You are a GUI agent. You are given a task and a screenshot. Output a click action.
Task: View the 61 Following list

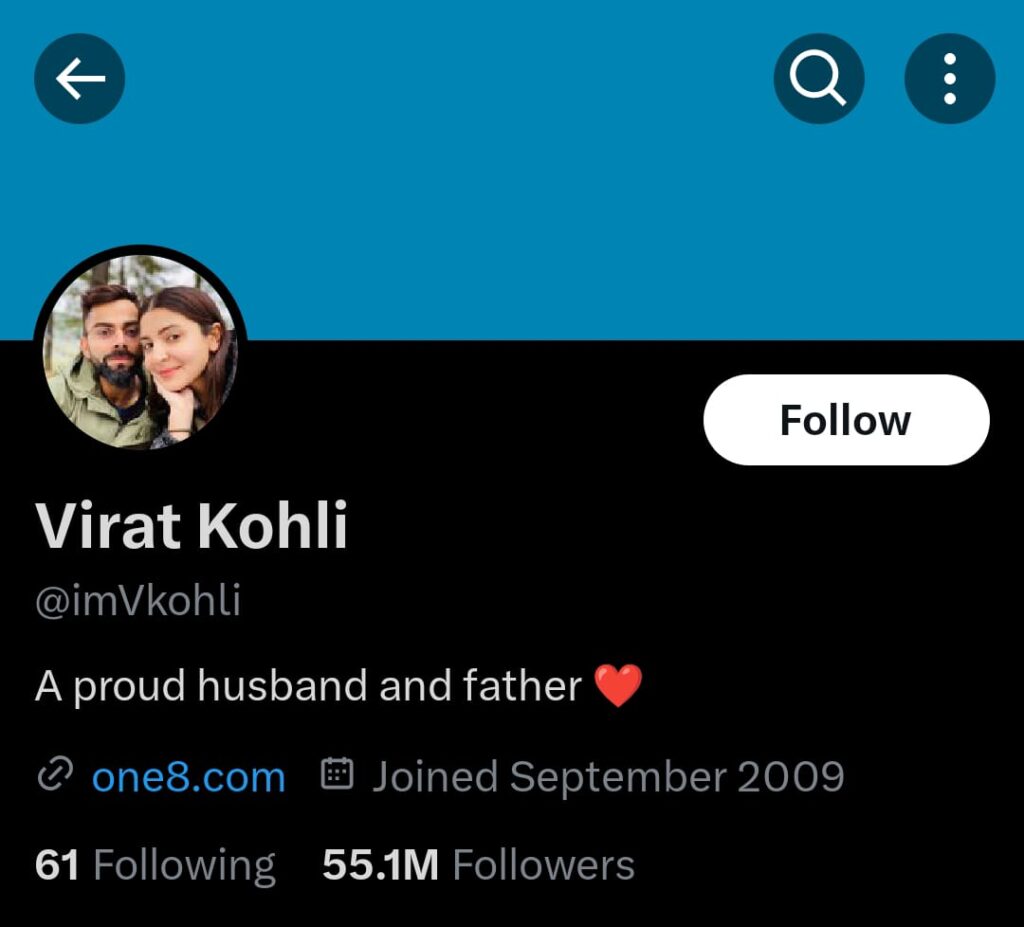coord(155,865)
